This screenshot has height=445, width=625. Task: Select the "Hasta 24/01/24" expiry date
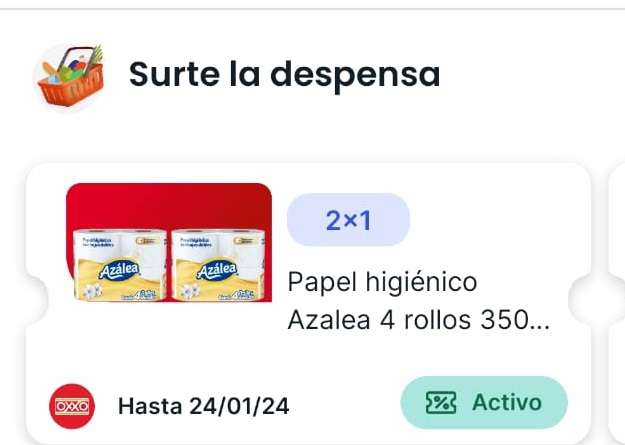pos(203,406)
